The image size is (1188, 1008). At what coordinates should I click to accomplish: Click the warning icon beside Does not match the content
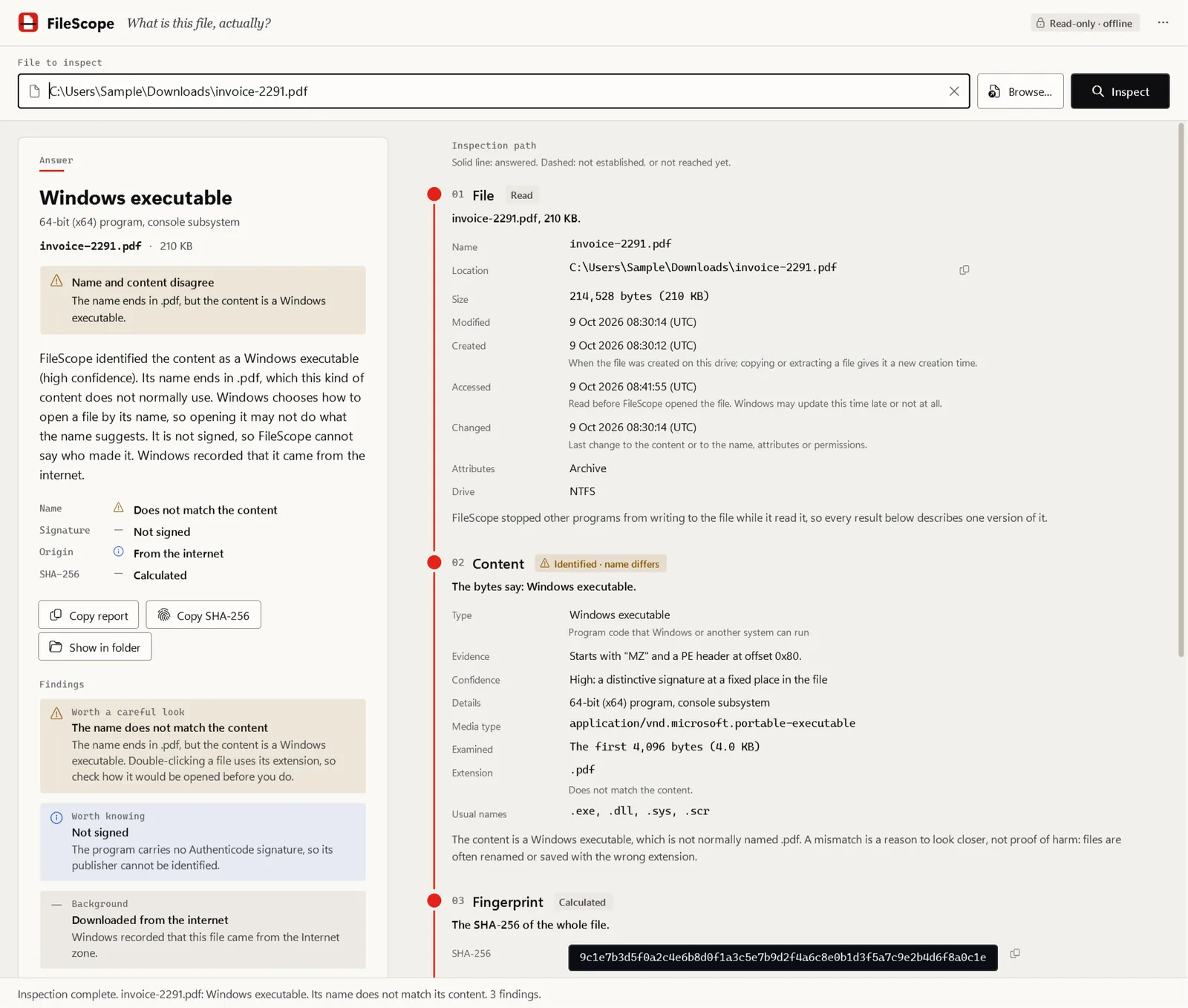tap(118, 508)
